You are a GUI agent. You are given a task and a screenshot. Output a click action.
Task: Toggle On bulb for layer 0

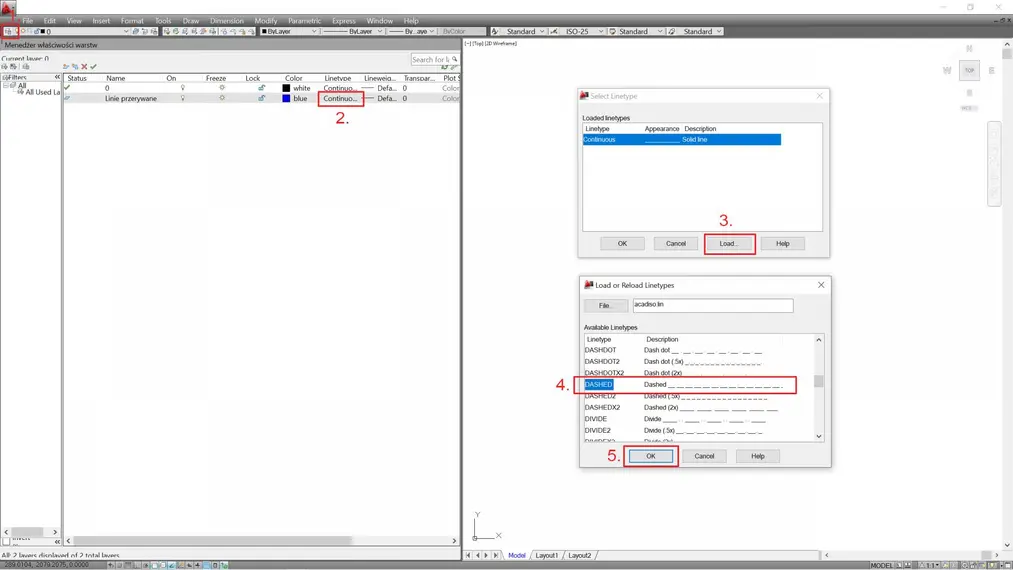pyautogui.click(x=183, y=88)
